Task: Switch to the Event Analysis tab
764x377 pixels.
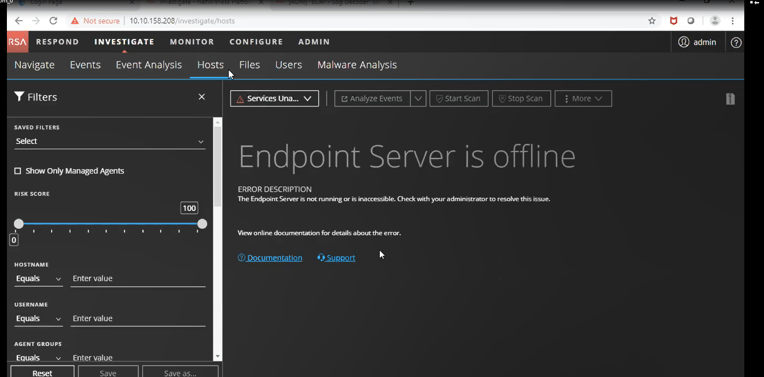Action: pyautogui.click(x=149, y=65)
